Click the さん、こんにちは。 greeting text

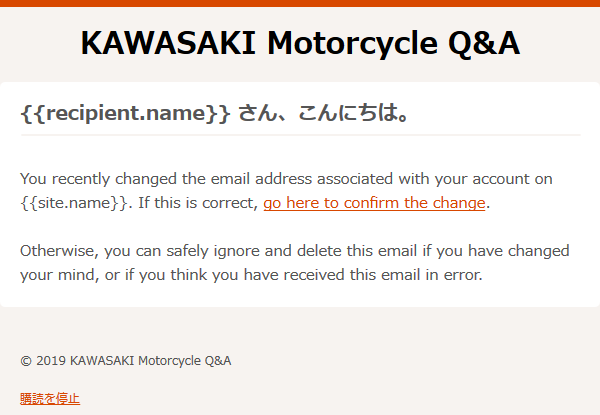(324, 114)
